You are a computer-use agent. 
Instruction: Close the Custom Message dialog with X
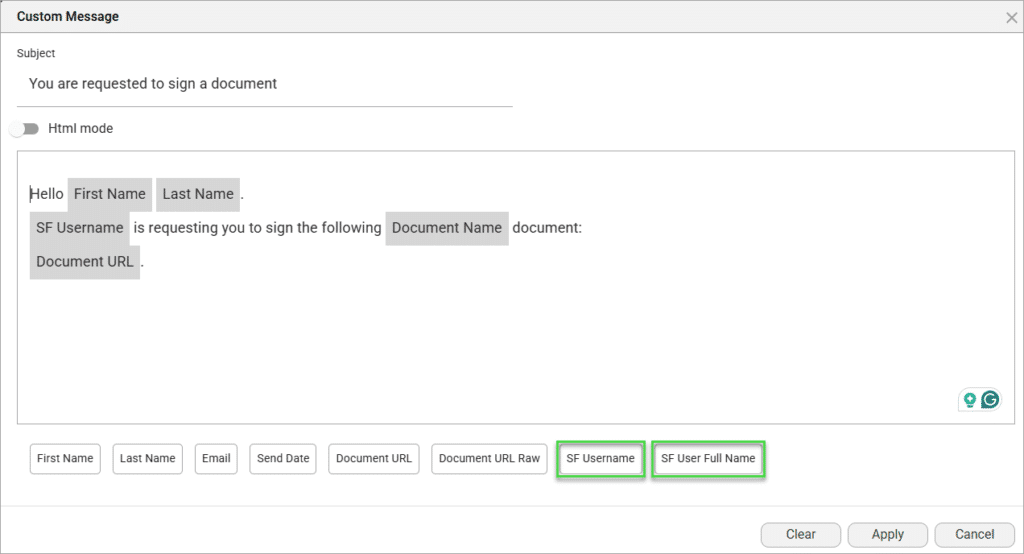tap(1011, 17)
